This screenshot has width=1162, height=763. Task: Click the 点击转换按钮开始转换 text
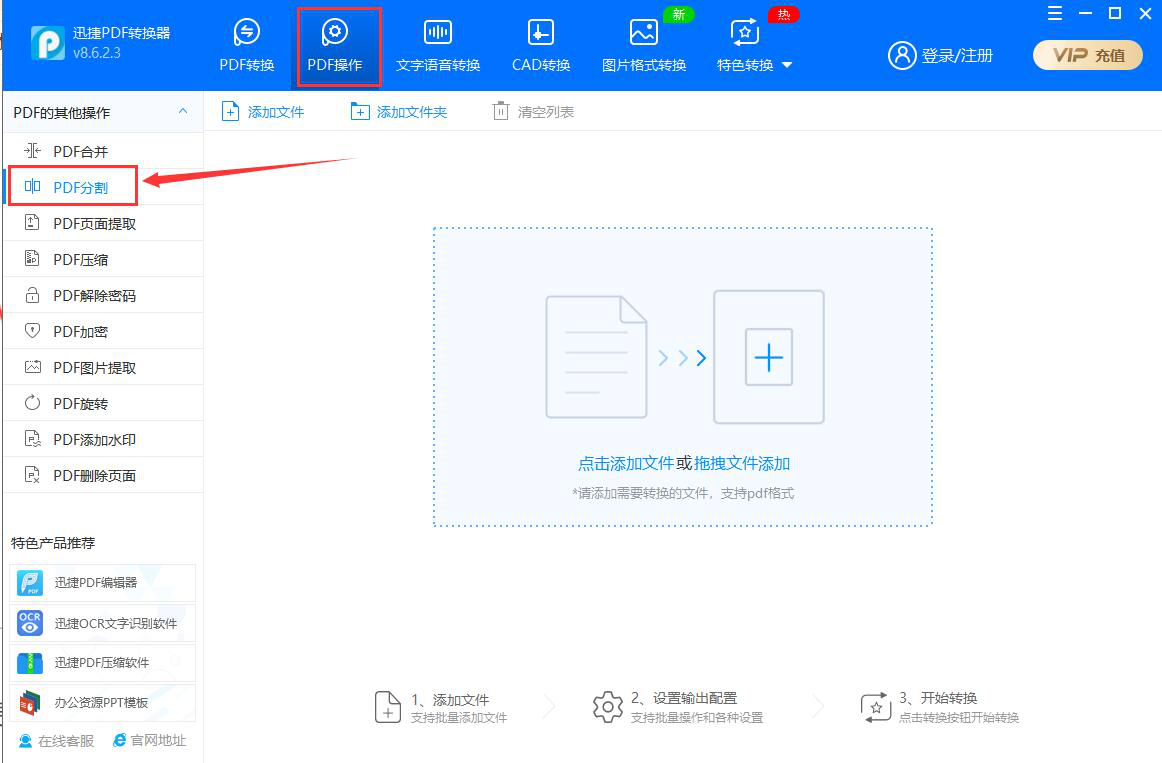pyautogui.click(x=959, y=718)
